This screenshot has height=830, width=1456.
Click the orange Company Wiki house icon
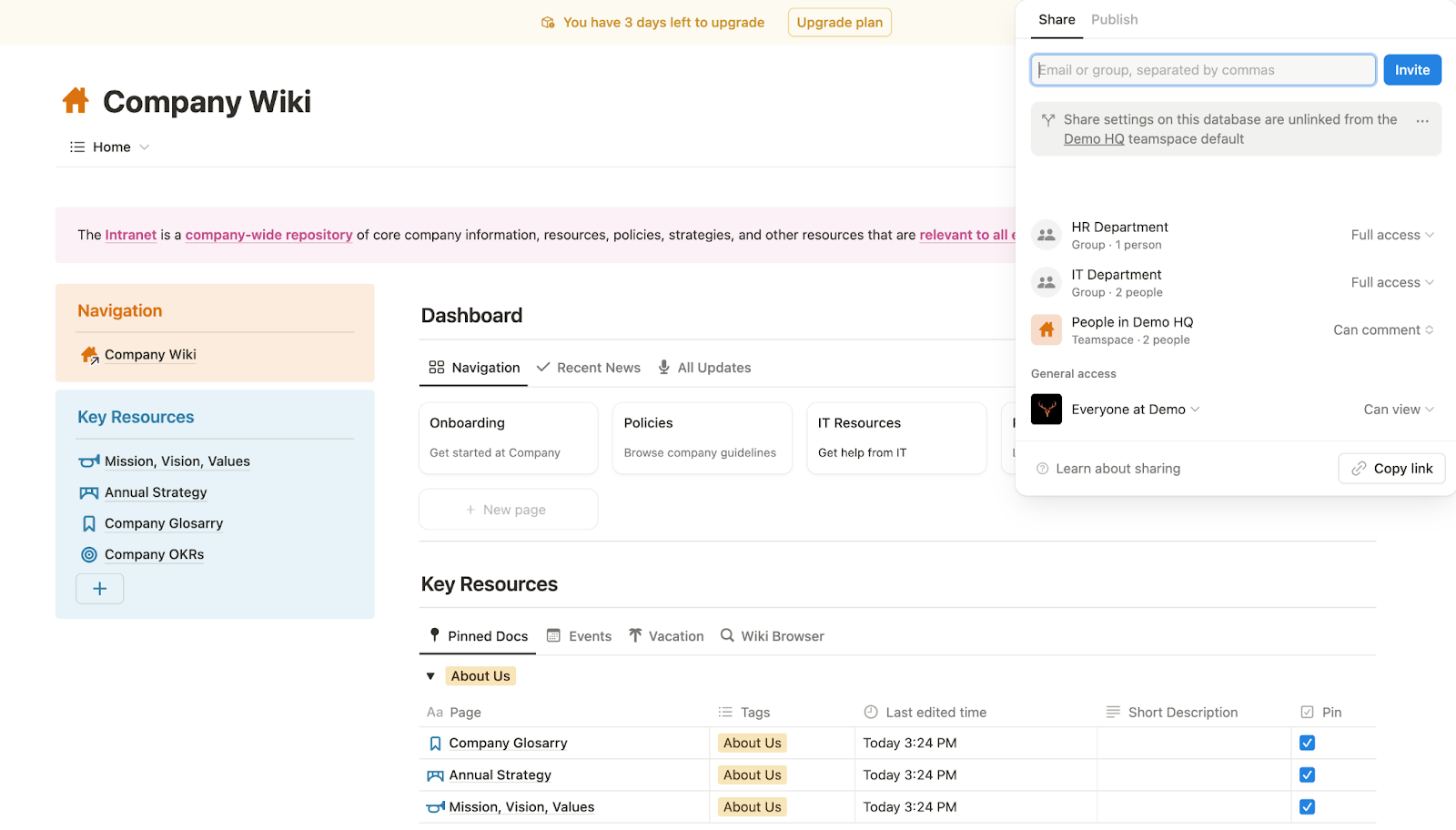[x=76, y=101]
